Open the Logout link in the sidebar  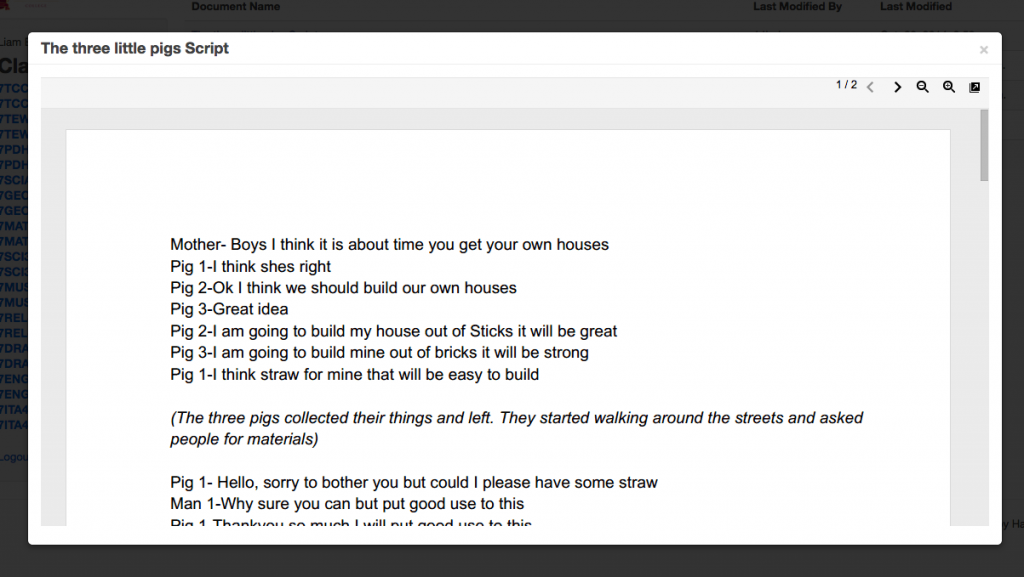point(14,457)
